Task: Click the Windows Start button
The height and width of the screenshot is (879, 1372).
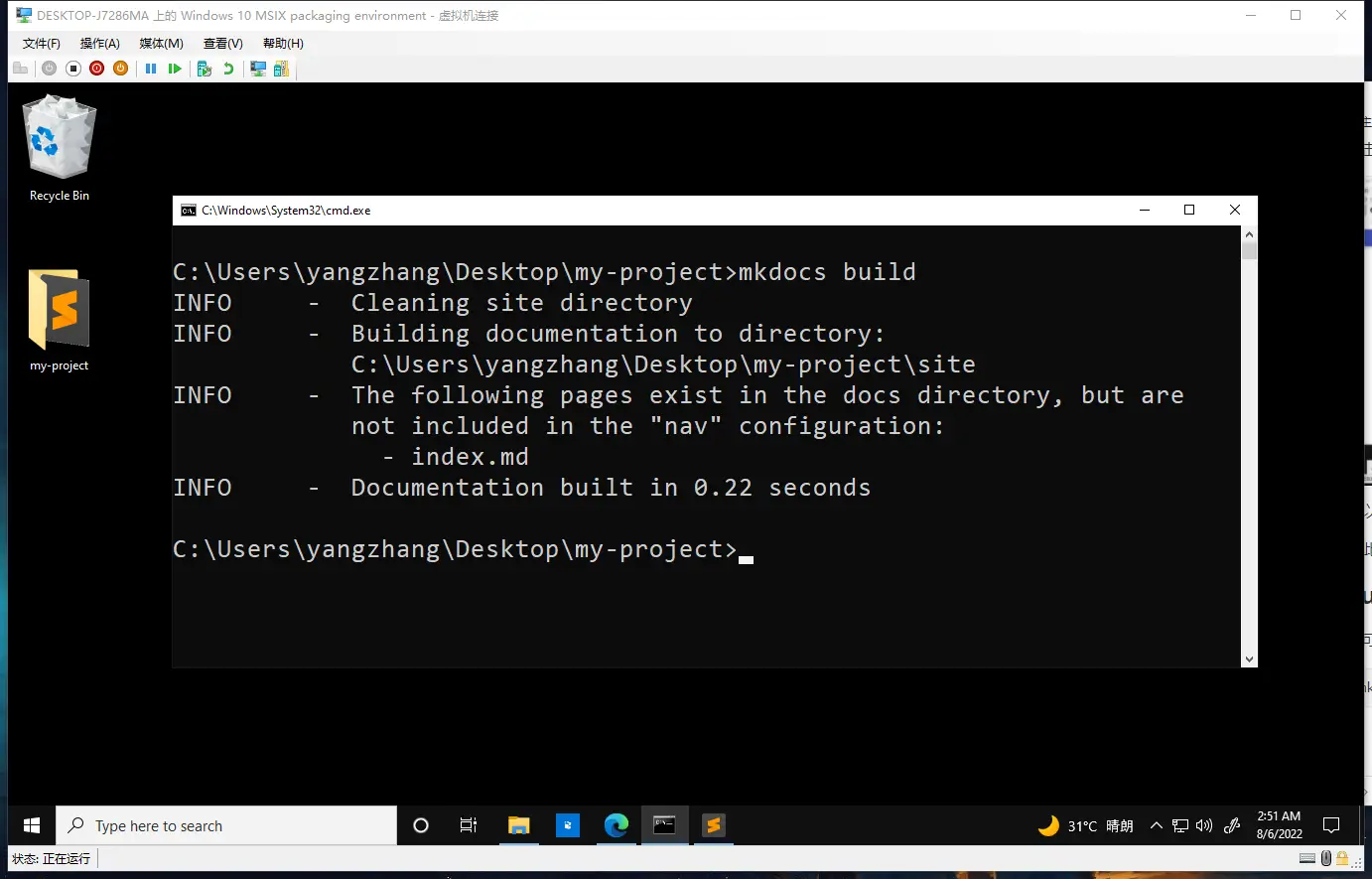Action: [32, 825]
